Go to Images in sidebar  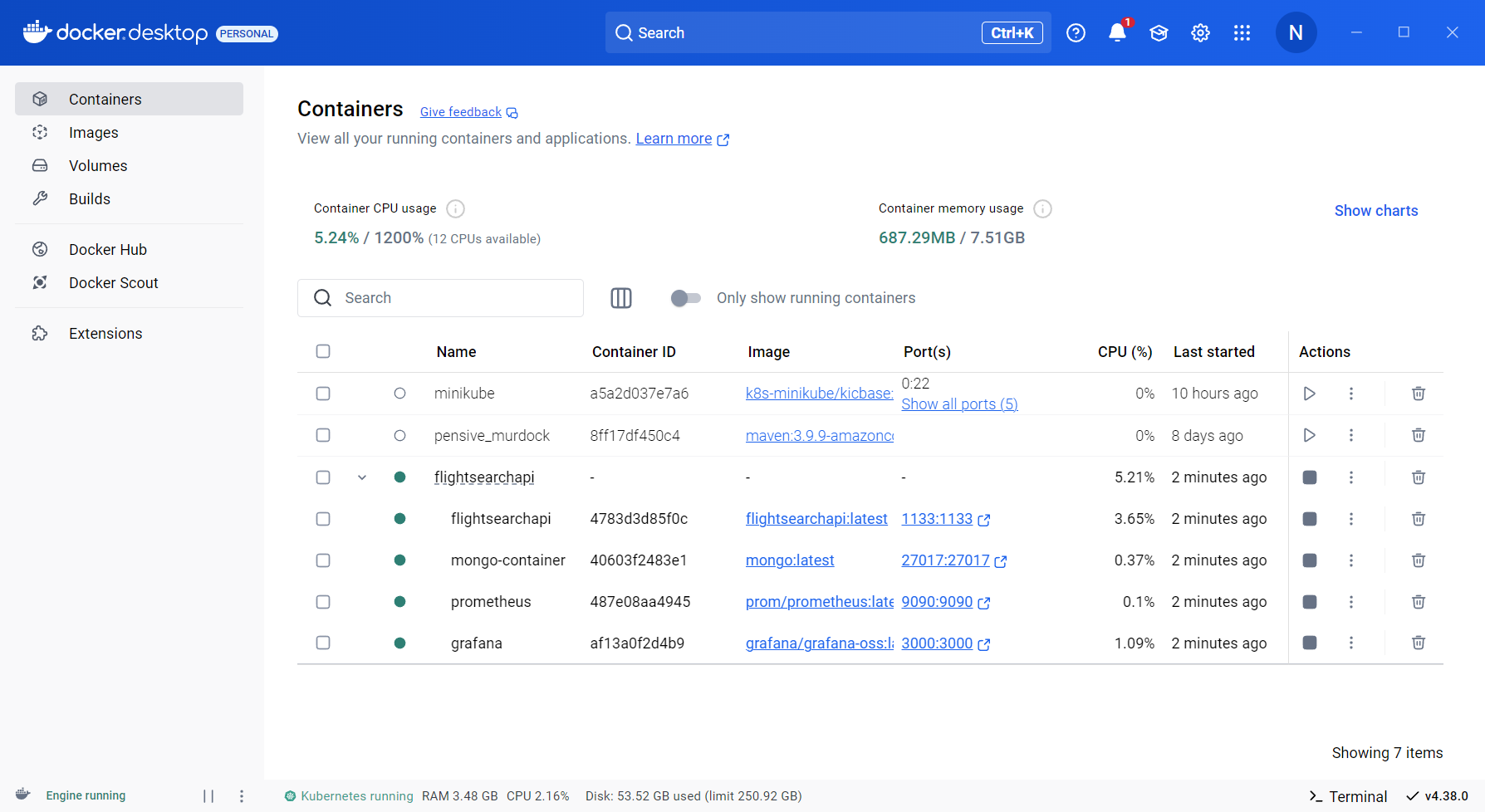(x=129, y=133)
